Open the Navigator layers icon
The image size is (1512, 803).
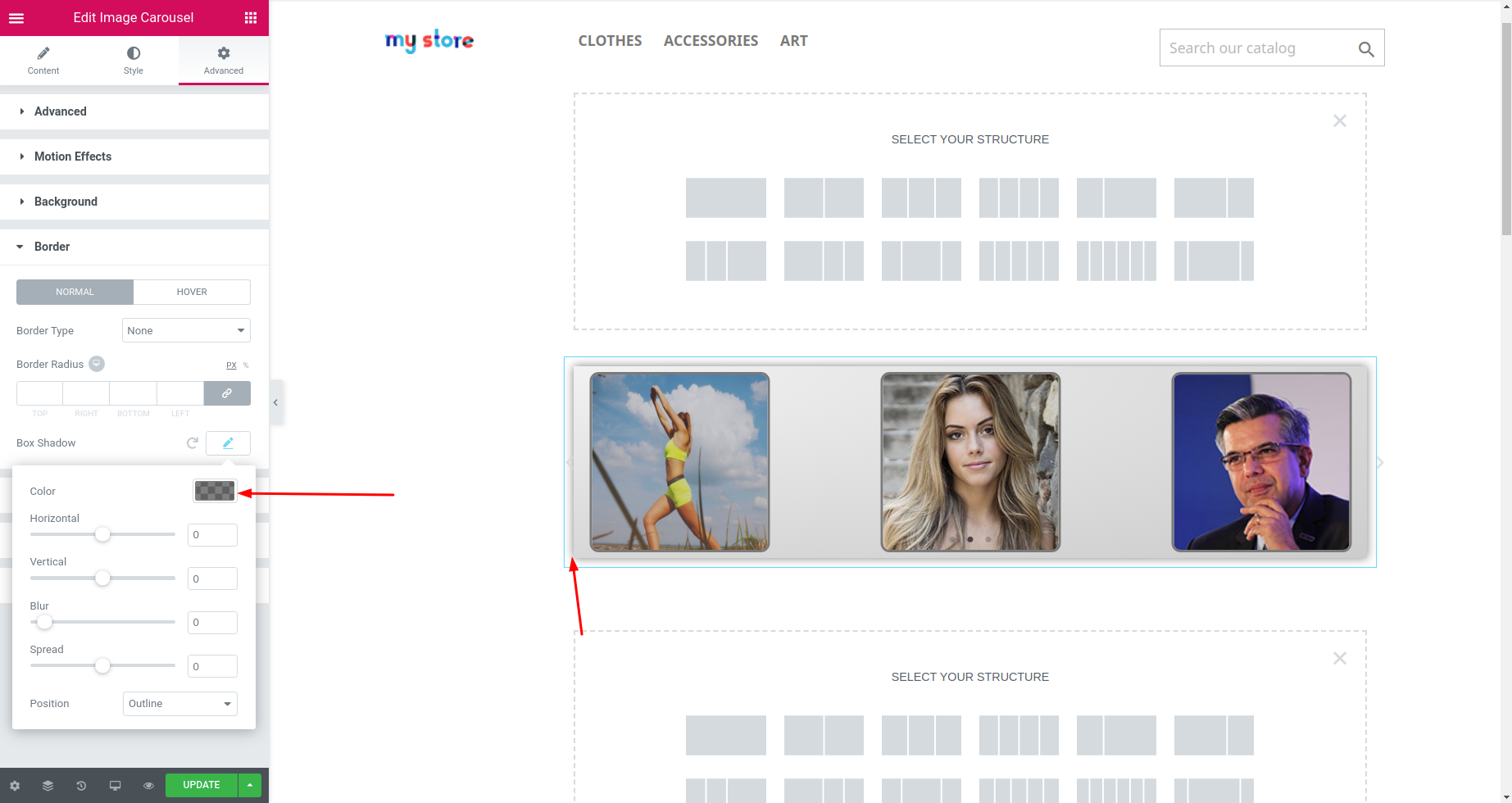pyautogui.click(x=48, y=785)
